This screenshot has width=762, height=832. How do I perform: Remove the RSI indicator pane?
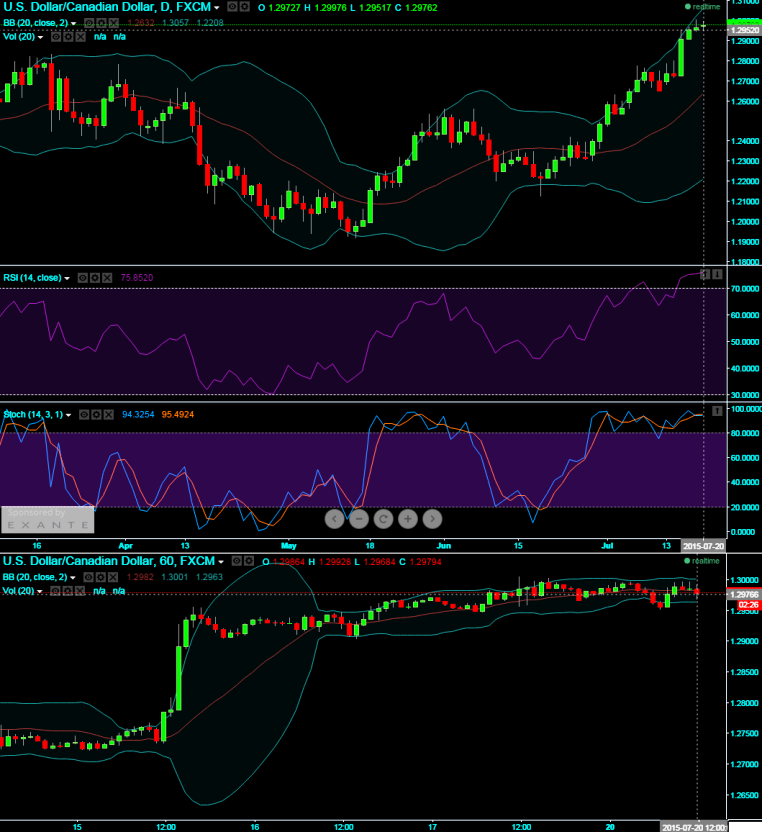(x=107, y=278)
